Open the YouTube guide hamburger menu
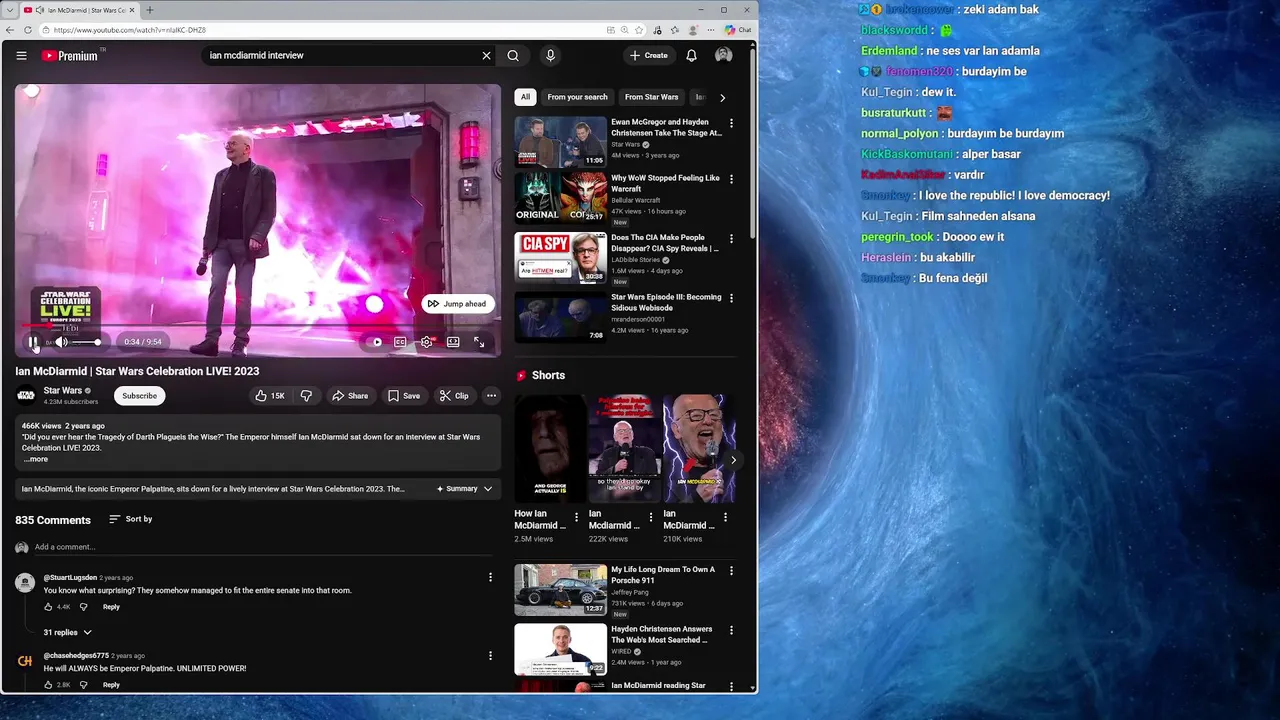Image resolution: width=1280 pixels, height=720 pixels. click(x=21, y=56)
